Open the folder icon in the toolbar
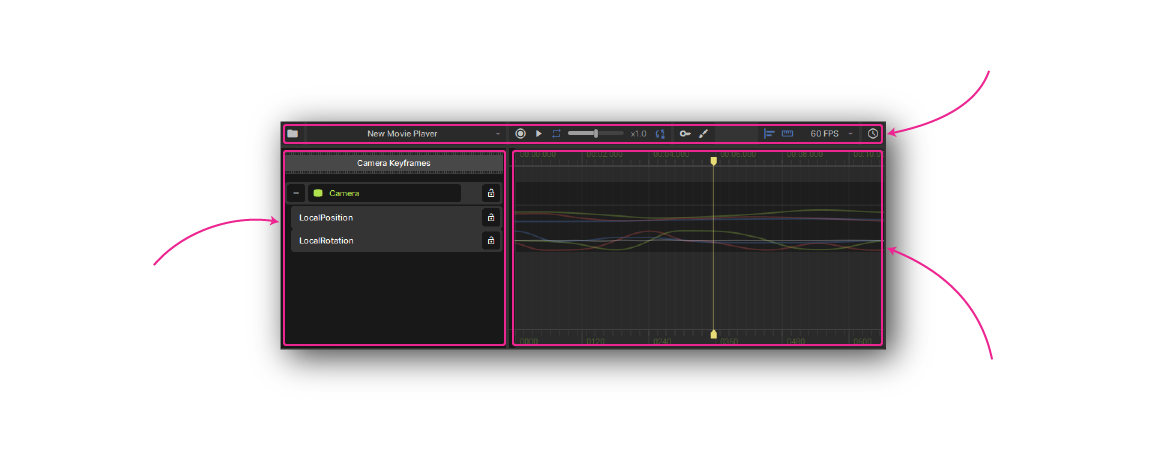The image size is (1167, 460). click(x=292, y=133)
